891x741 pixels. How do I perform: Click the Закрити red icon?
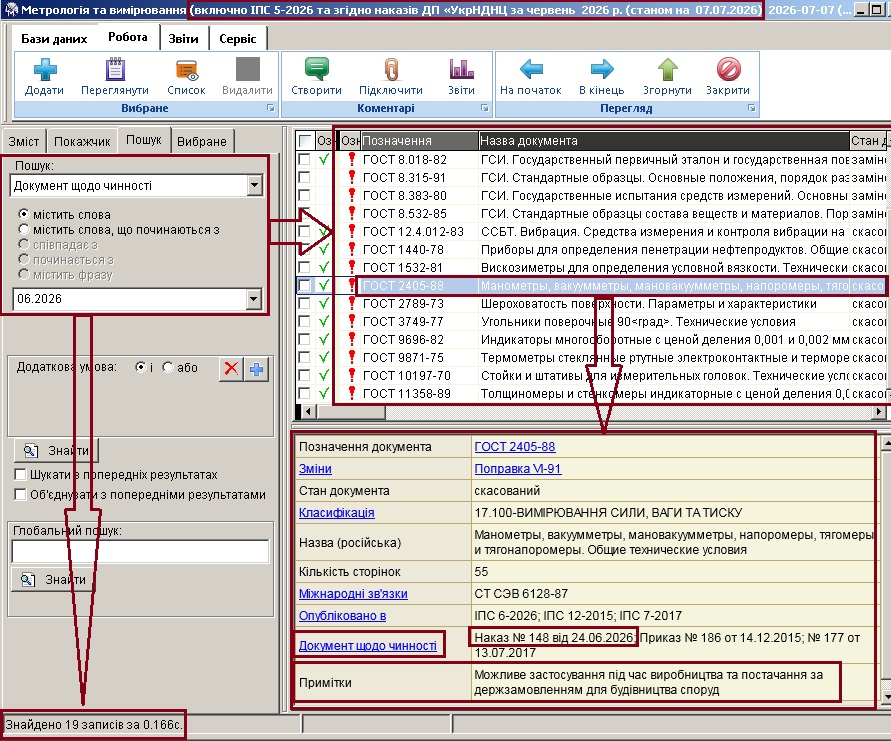(x=728, y=69)
